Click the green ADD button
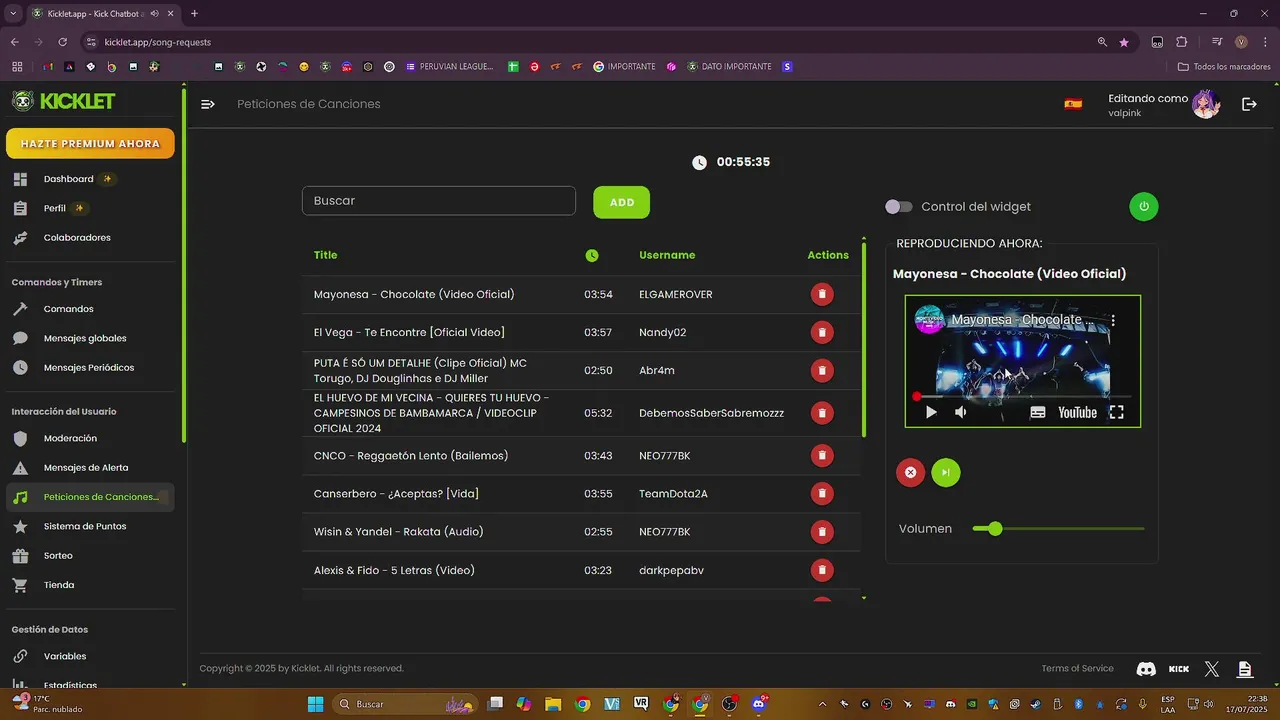Viewport: 1280px width, 720px height. point(621,202)
